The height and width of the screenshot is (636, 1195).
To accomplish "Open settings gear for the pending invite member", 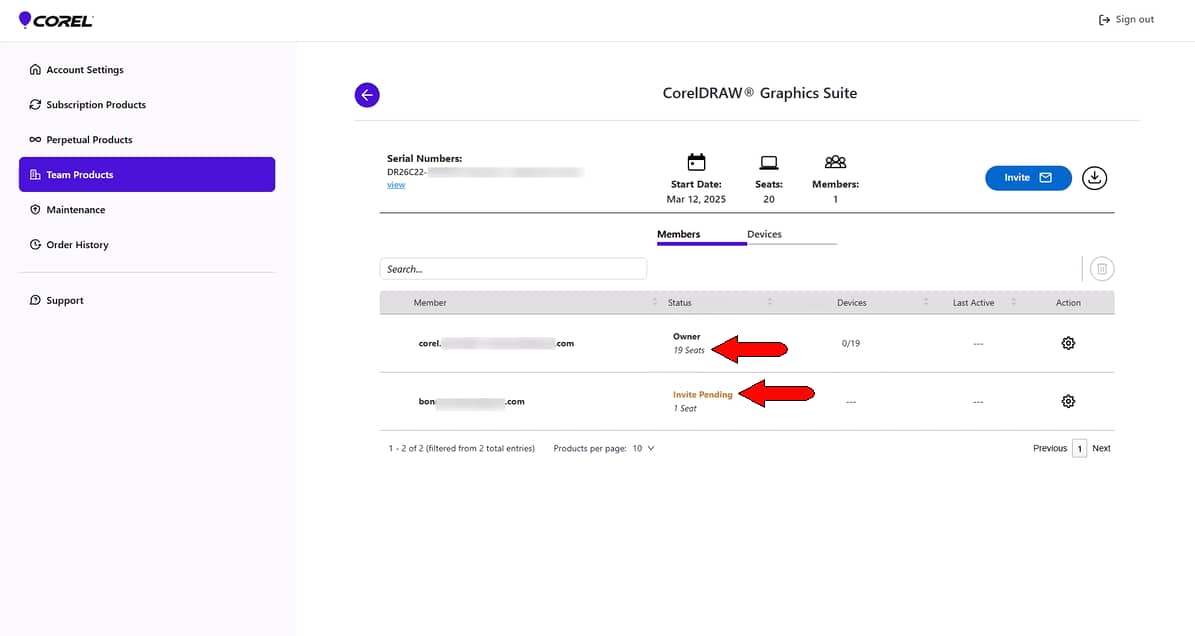I will [x=1068, y=401].
